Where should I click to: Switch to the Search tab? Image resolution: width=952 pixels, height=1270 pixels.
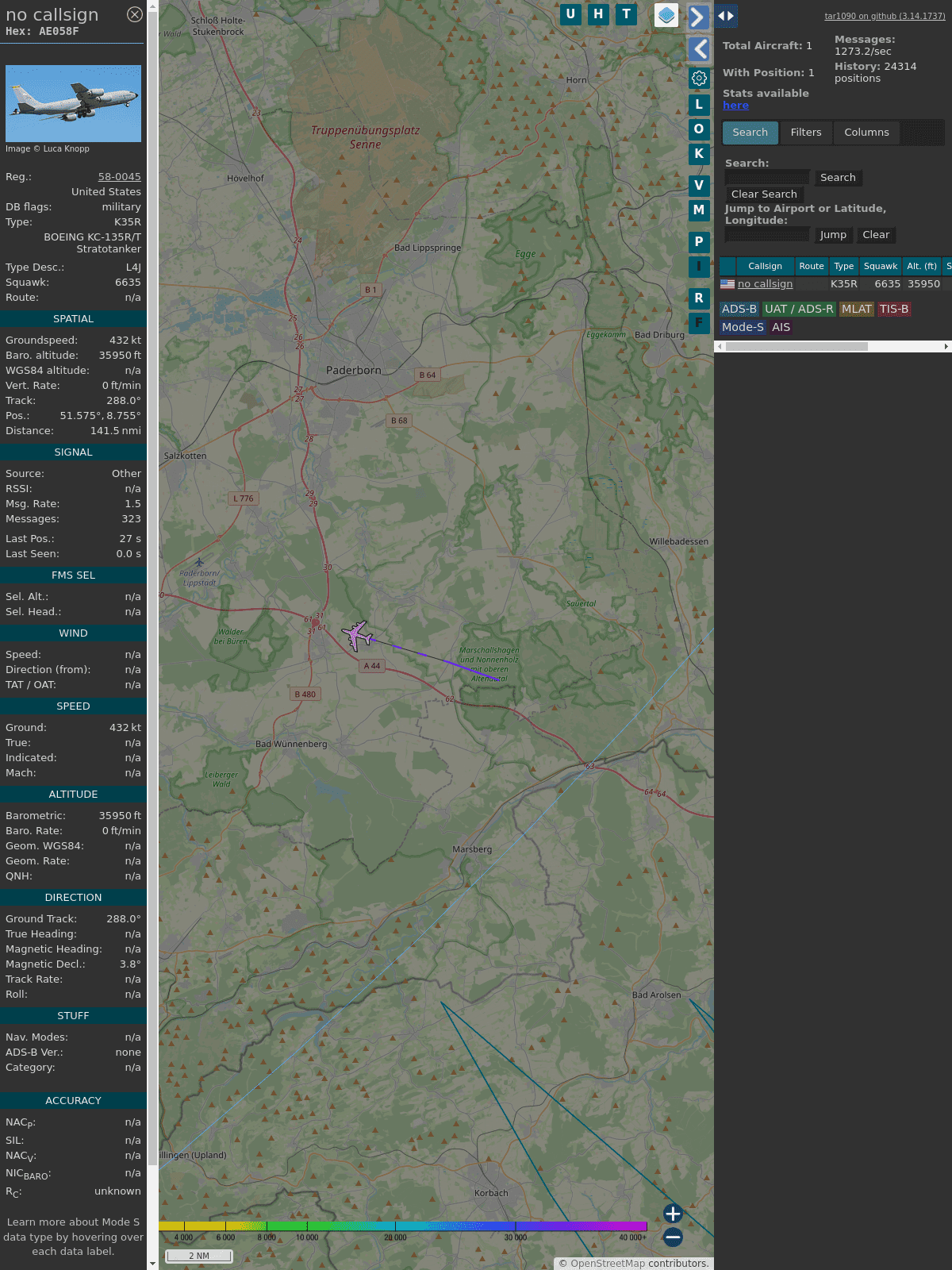point(750,133)
